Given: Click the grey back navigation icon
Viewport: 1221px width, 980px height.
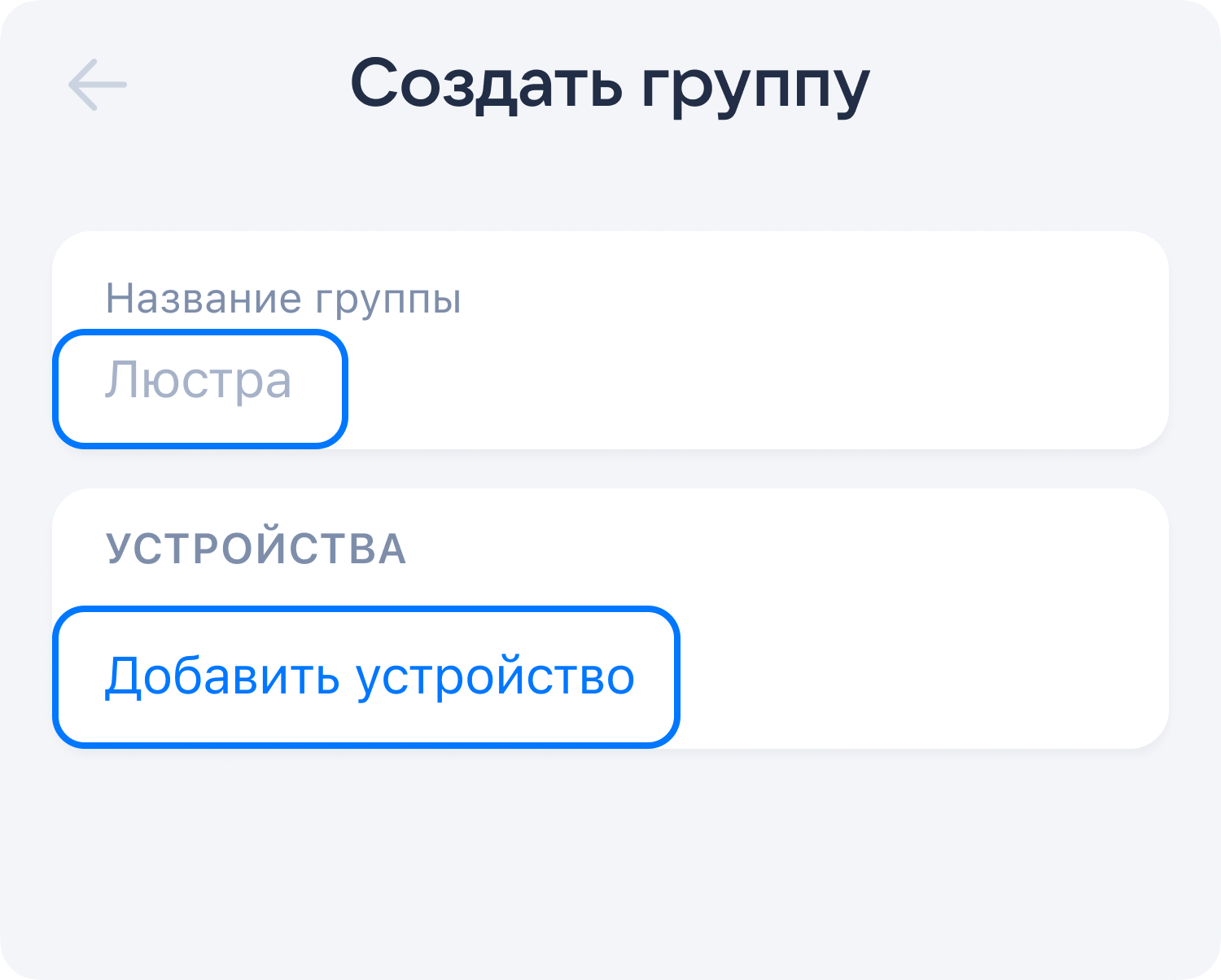Looking at the screenshot, I should pyautogui.click(x=98, y=85).
